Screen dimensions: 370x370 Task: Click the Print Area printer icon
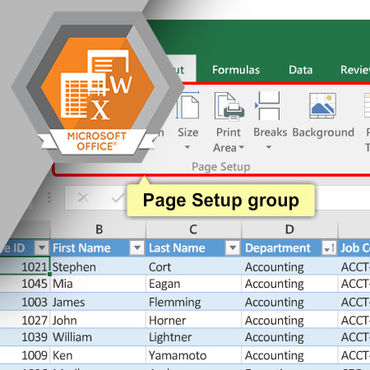(x=229, y=106)
